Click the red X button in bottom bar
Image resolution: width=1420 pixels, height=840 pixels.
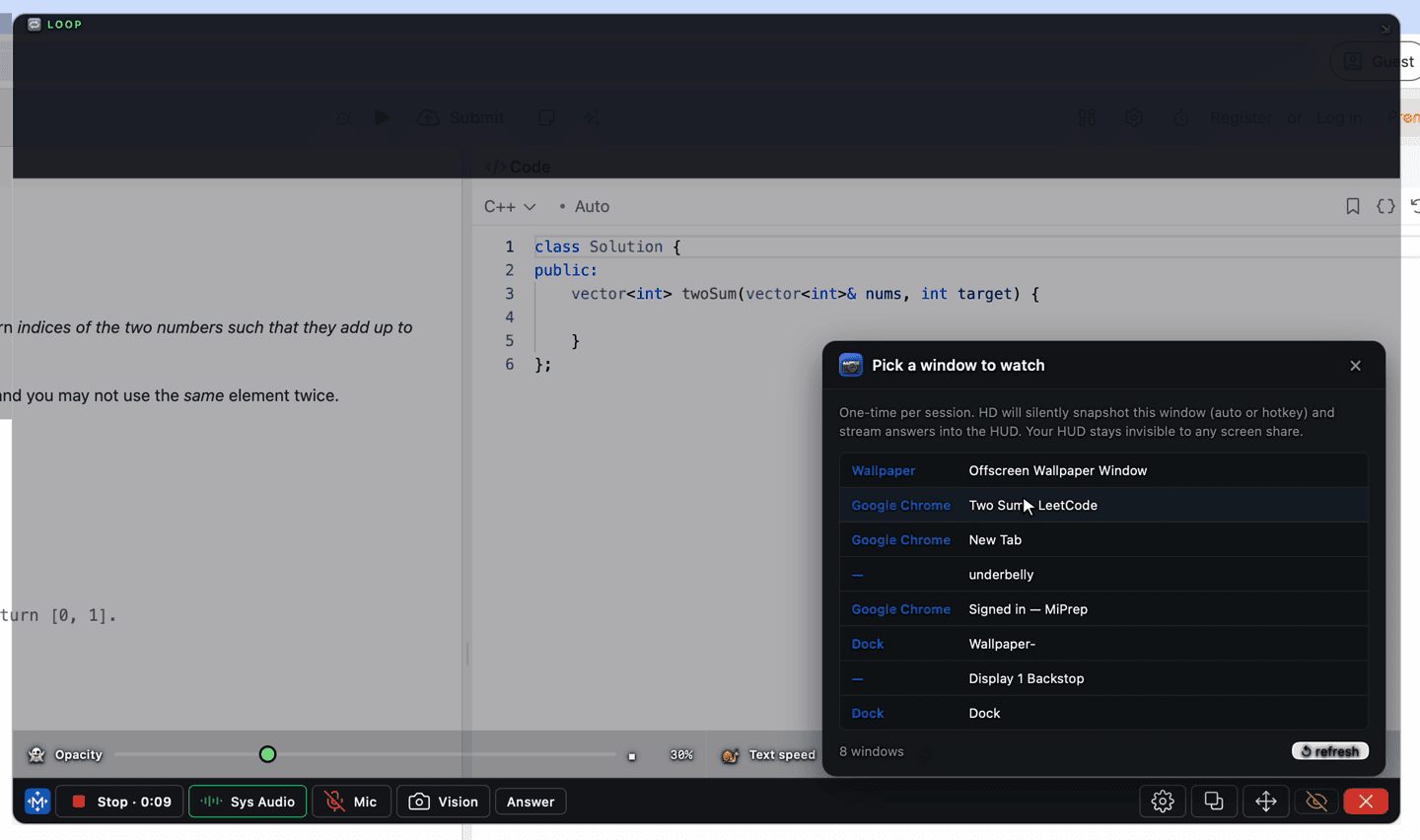tap(1366, 802)
